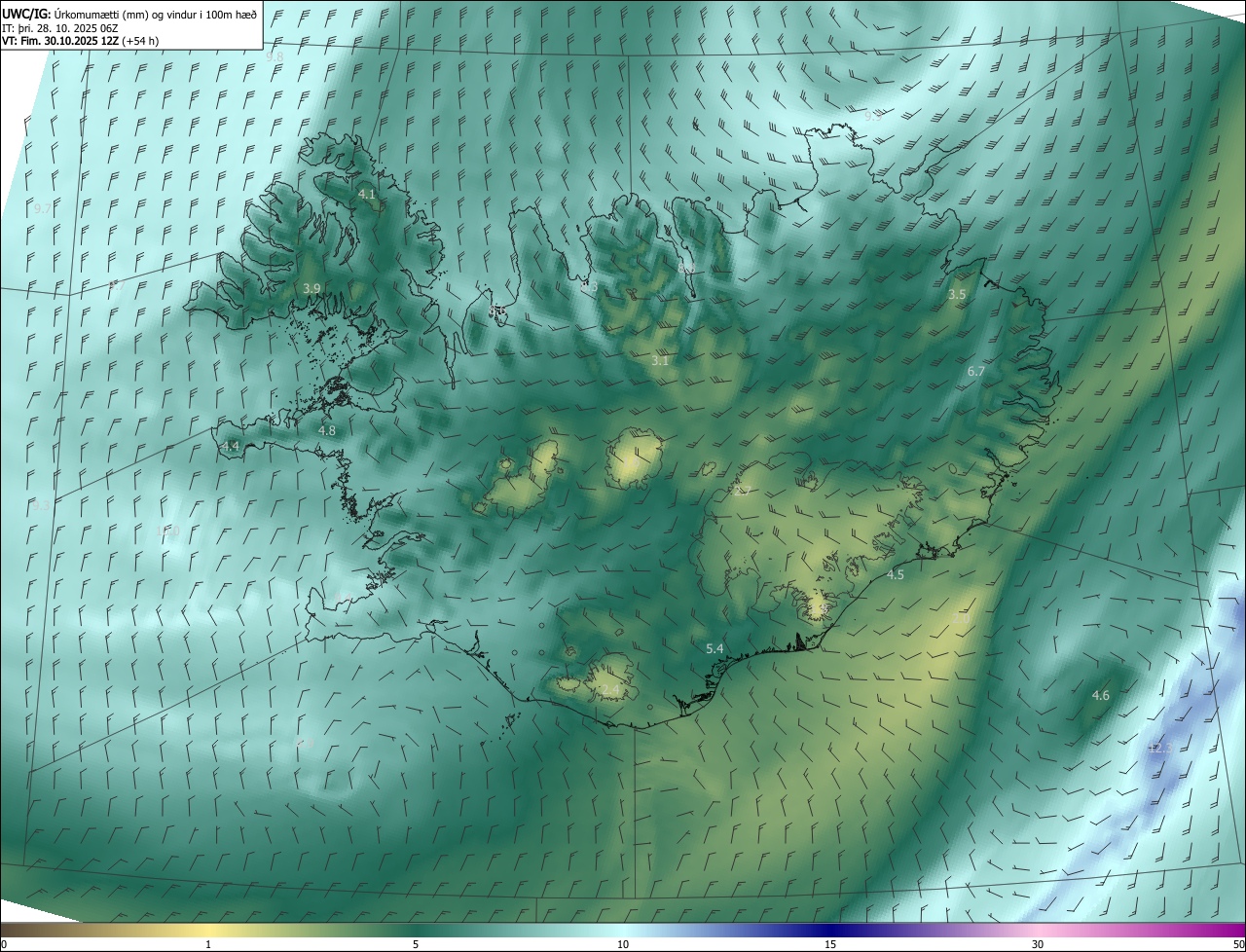Click the 5 label on the color scale
Viewport: 1246px width, 952px height.
tap(416, 944)
